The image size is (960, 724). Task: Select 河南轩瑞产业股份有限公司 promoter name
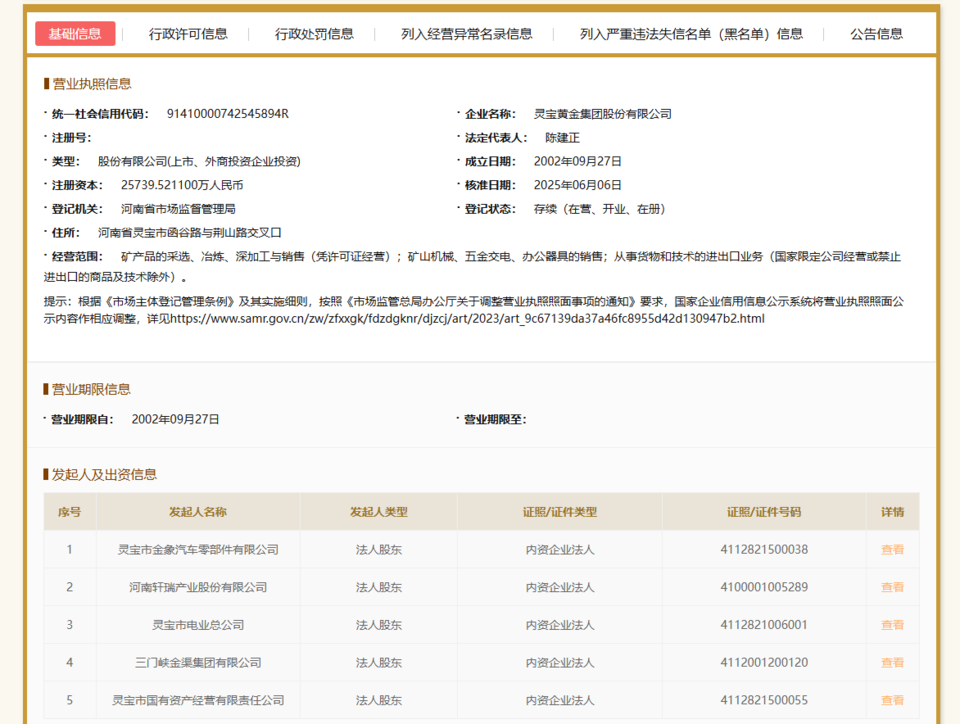click(x=198, y=588)
